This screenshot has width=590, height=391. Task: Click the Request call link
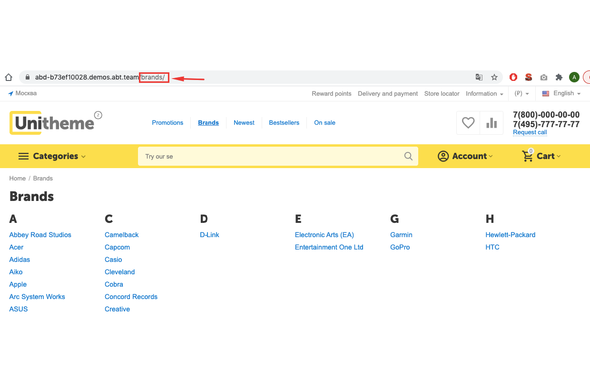(x=529, y=132)
